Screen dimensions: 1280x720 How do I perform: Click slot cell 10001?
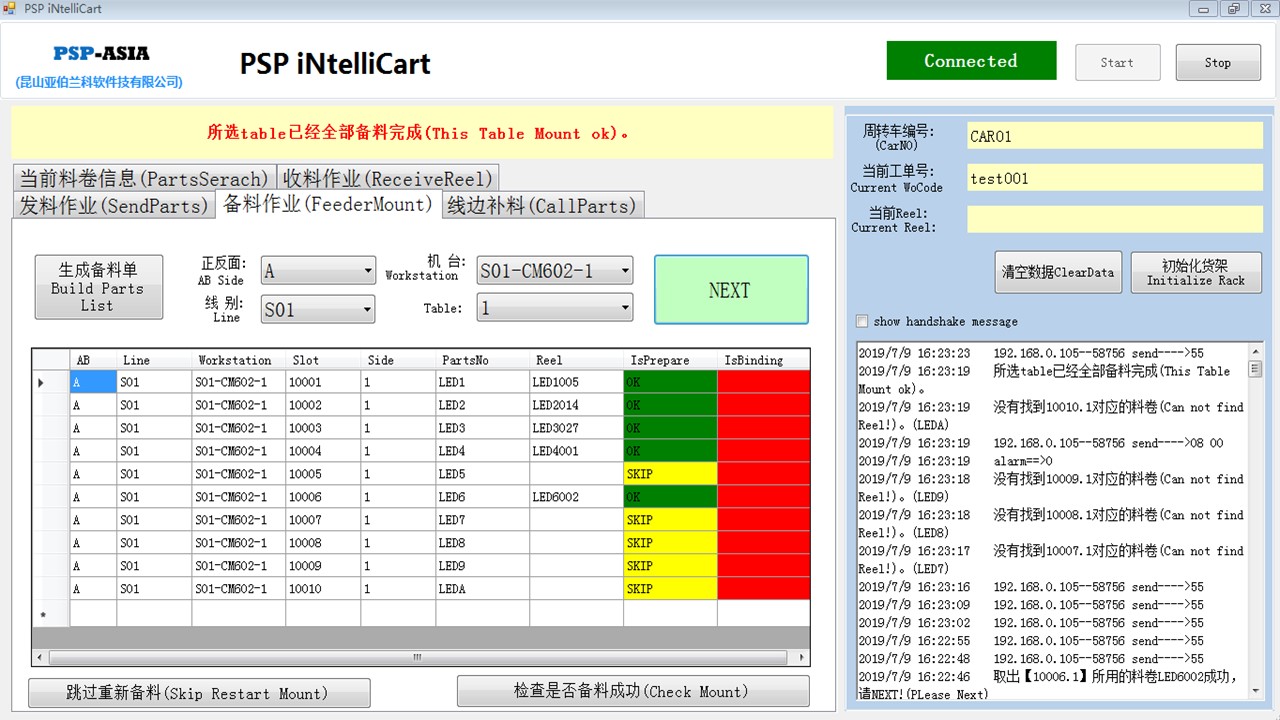coord(323,382)
